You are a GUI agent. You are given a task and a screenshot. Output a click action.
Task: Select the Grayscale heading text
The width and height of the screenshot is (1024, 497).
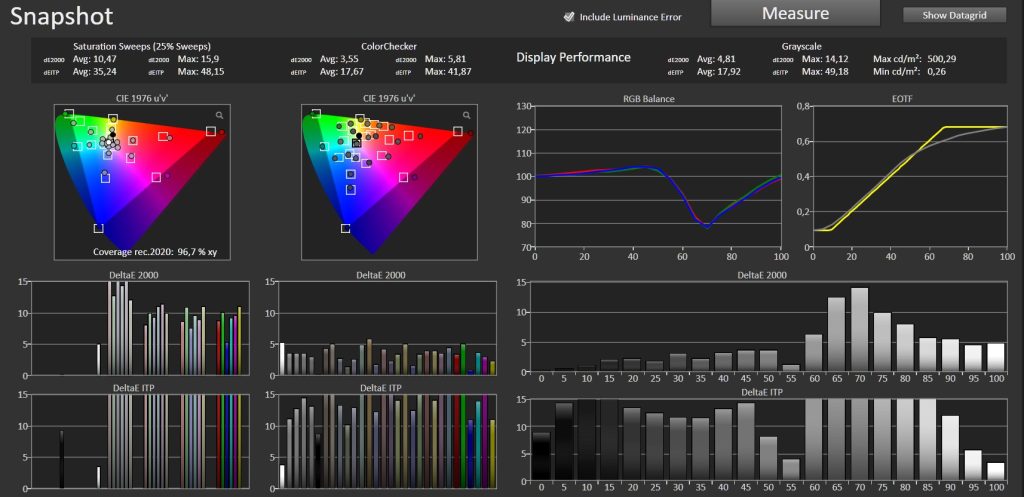pyautogui.click(x=801, y=46)
